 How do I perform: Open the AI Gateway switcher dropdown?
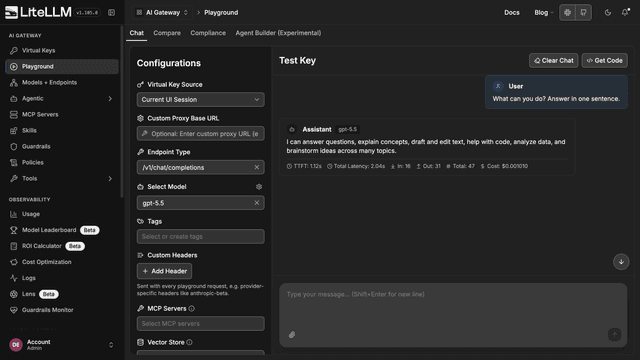pos(162,13)
